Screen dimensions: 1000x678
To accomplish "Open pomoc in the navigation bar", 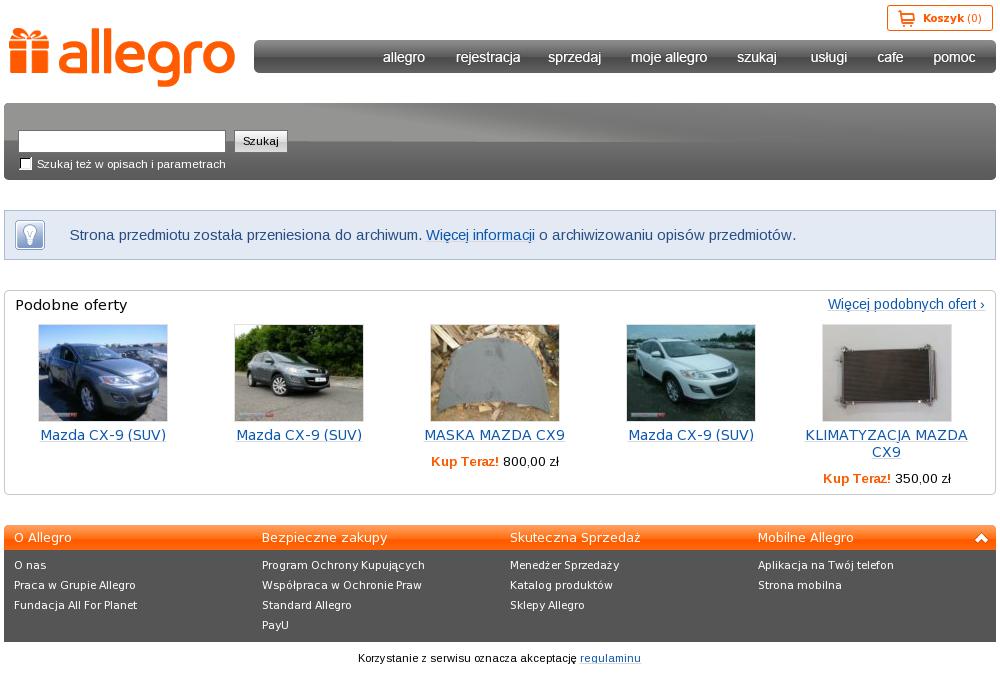I will [954, 57].
